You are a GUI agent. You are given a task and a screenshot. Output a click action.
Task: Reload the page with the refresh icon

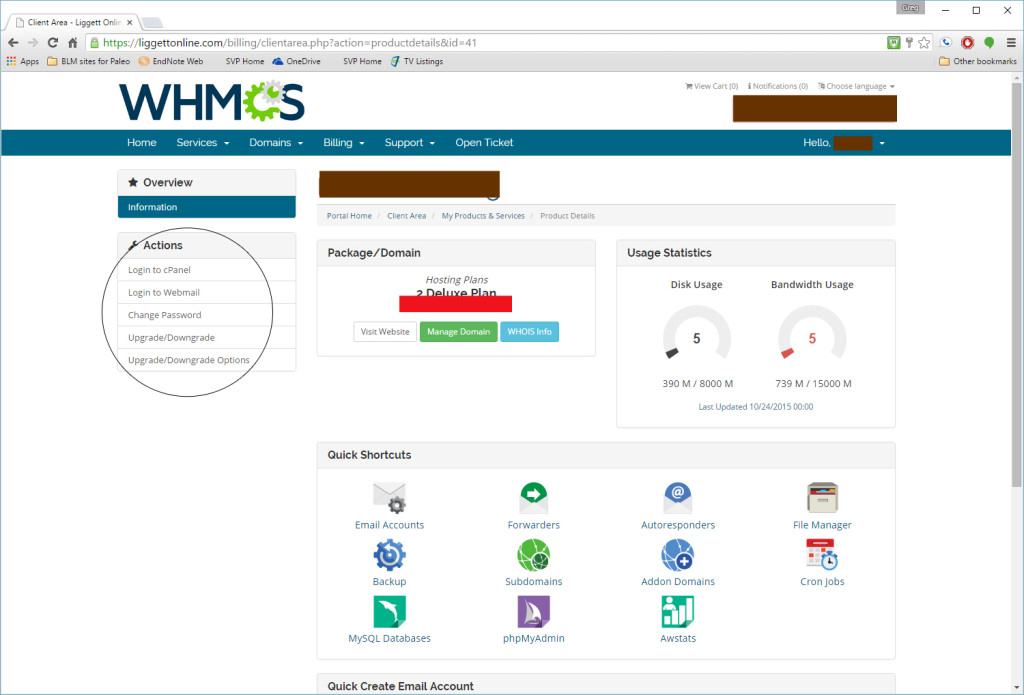coord(53,42)
